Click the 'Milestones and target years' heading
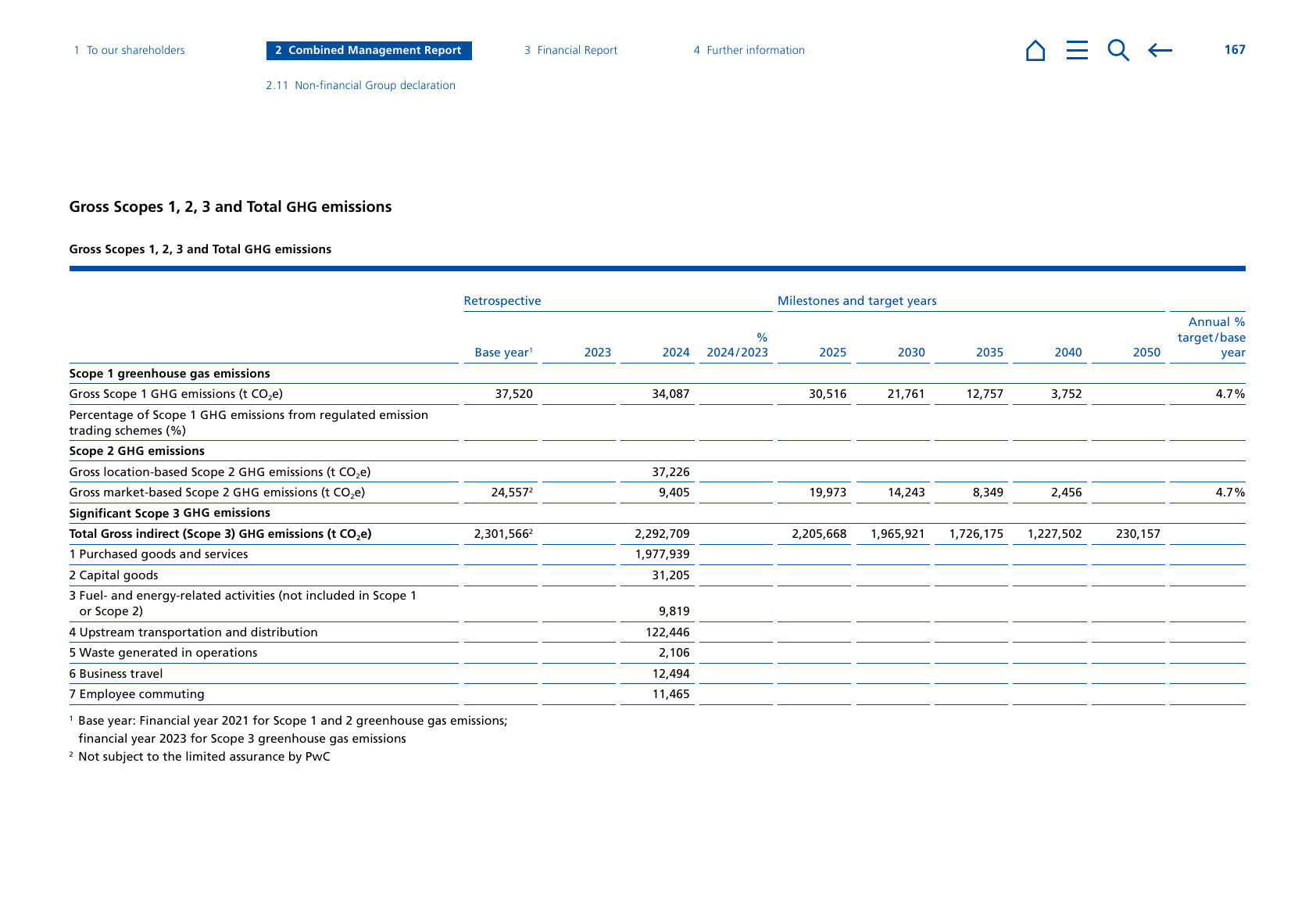The width and height of the screenshot is (1316, 924). [857, 301]
